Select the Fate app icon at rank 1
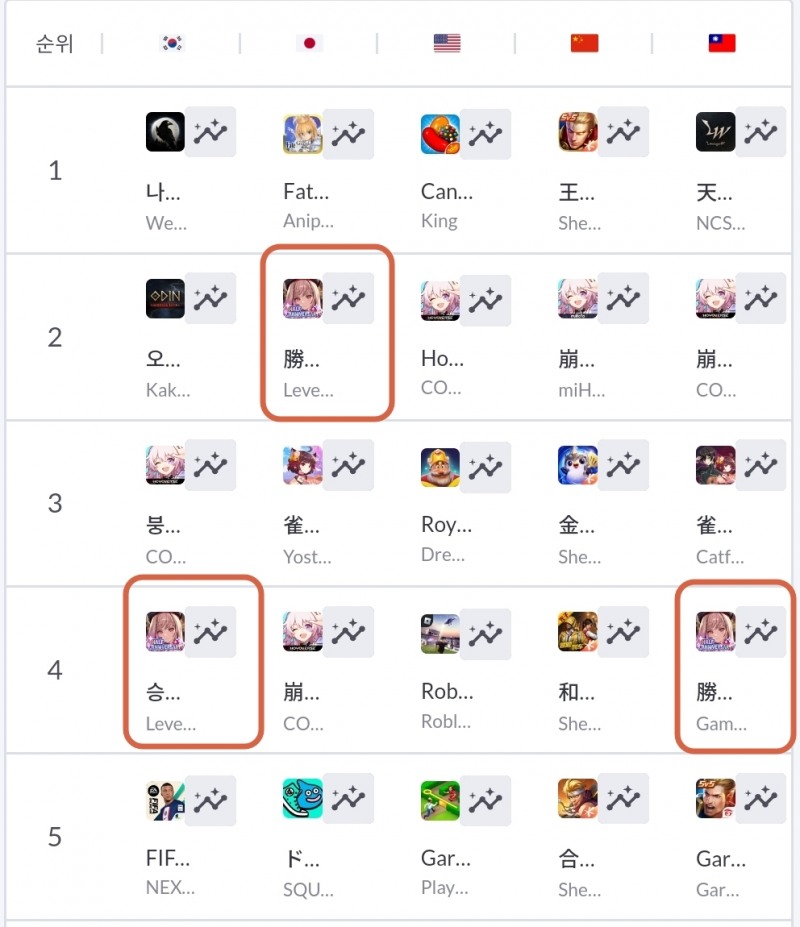The height and width of the screenshot is (927, 800). coord(302,133)
